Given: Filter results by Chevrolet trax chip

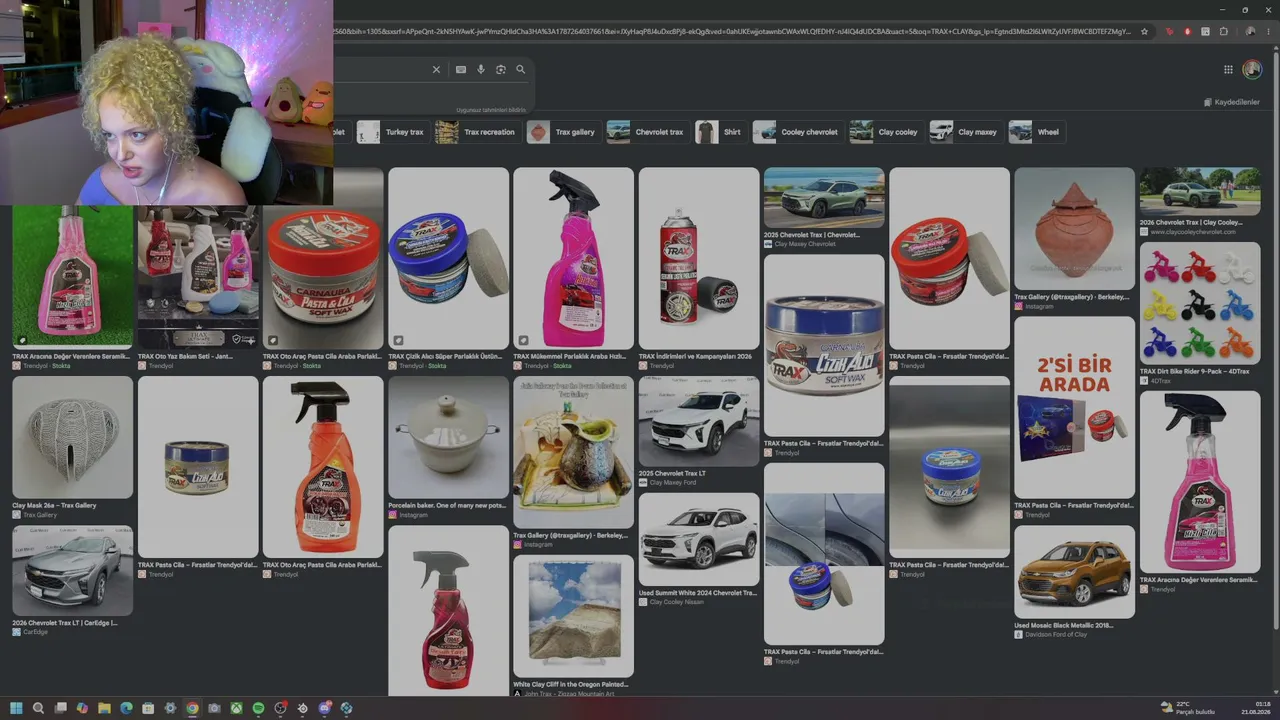Looking at the screenshot, I should 647,132.
